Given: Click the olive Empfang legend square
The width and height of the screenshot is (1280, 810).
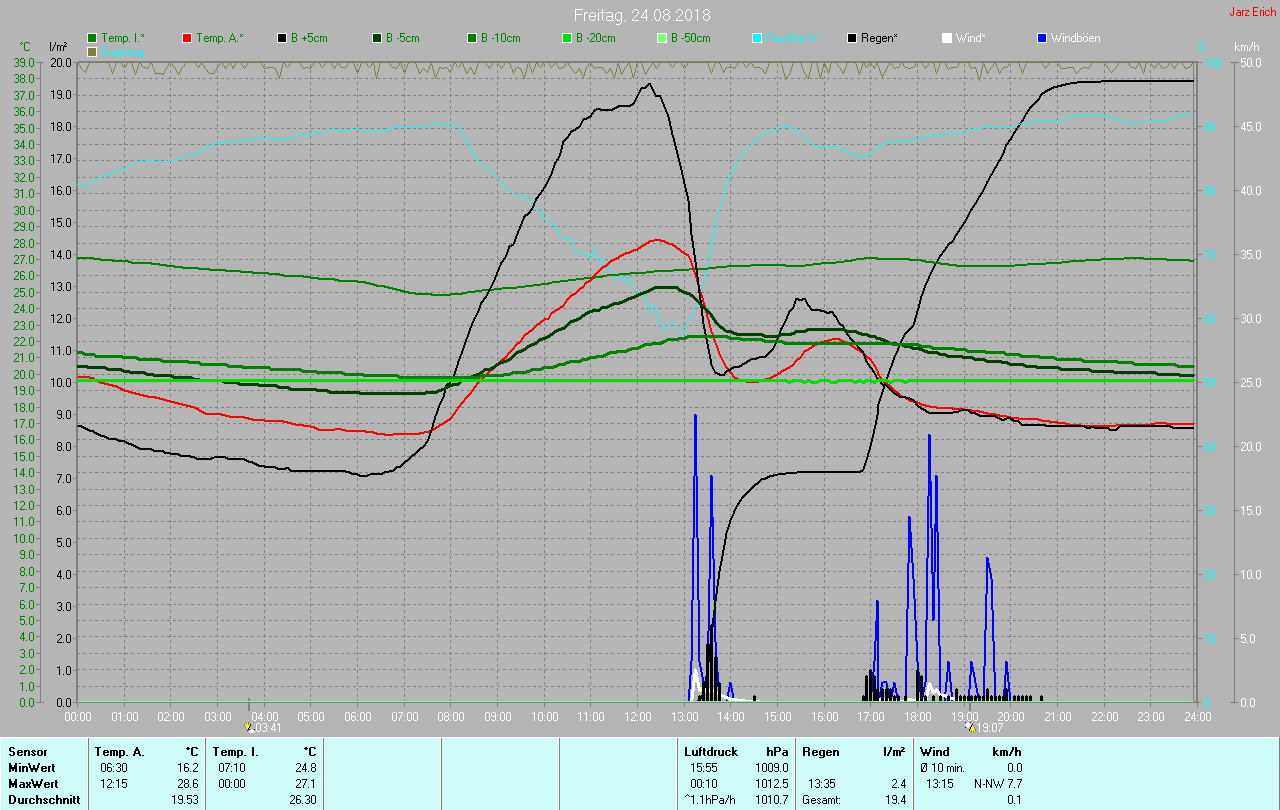Looking at the screenshot, I should 92,51.
